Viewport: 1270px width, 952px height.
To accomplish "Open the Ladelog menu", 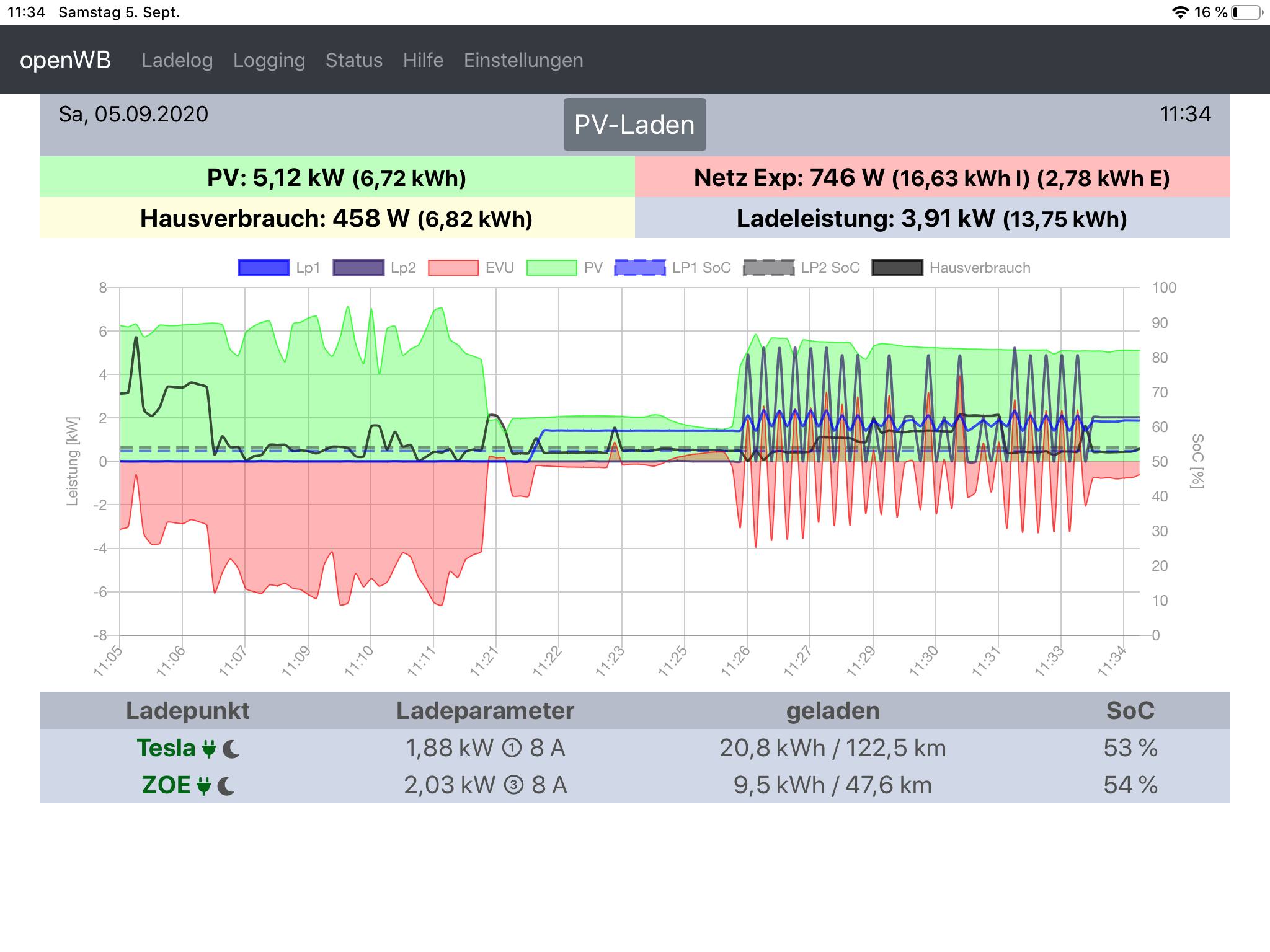I will [x=177, y=60].
